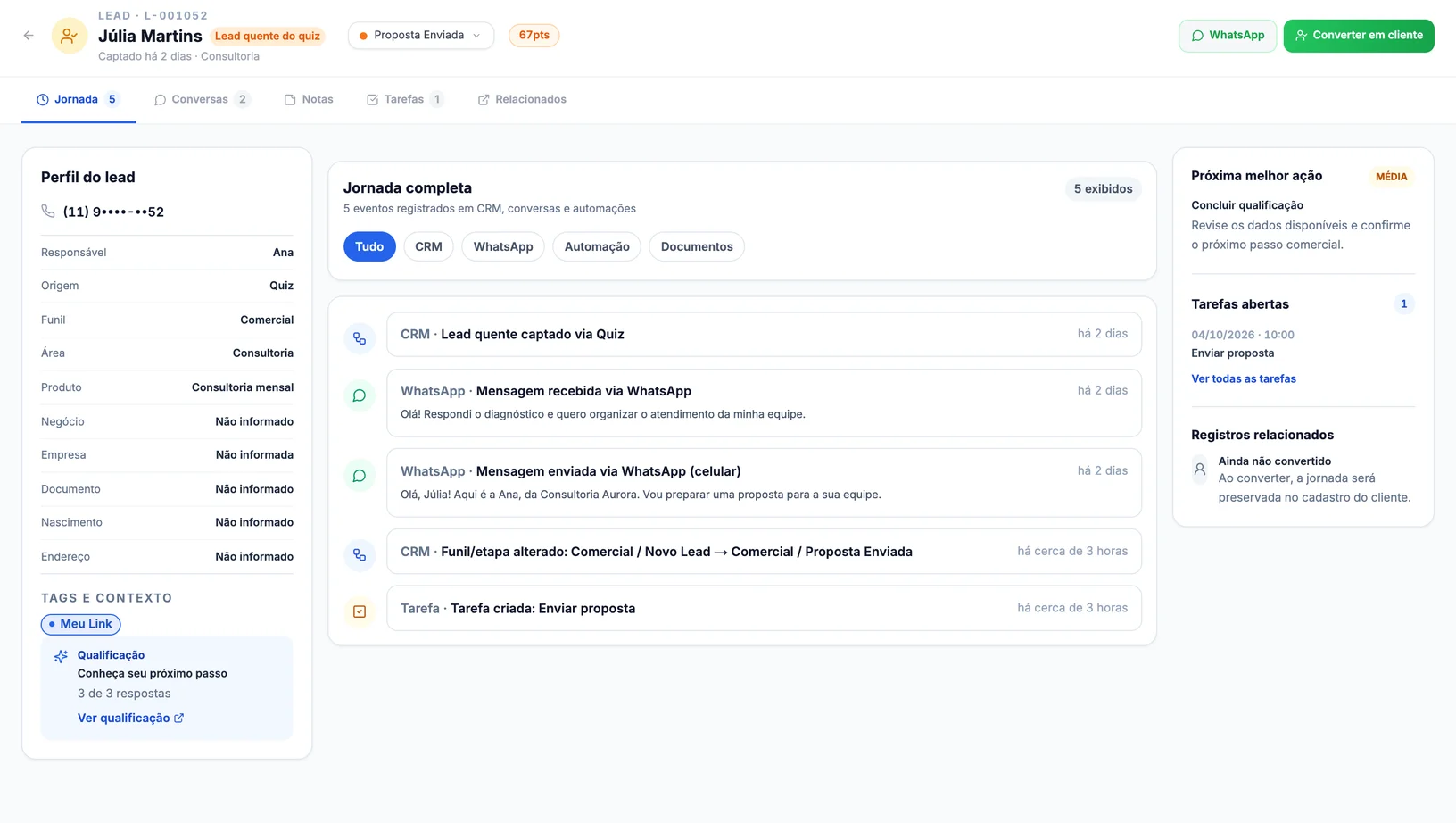Open the Tarefas tab
Viewport: 1456px width, 823px height.
click(405, 99)
